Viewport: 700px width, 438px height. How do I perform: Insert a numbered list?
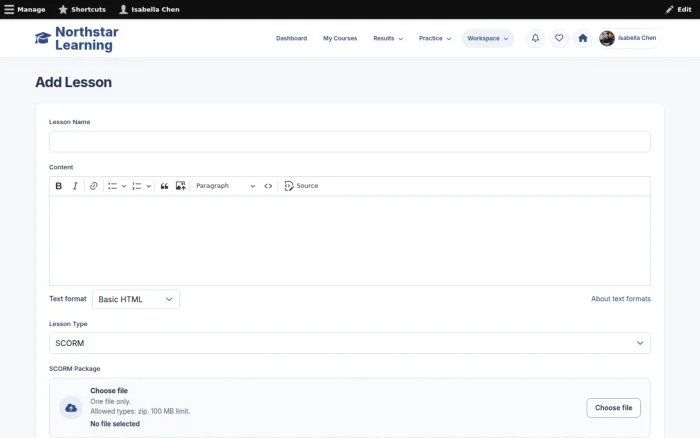pos(137,186)
